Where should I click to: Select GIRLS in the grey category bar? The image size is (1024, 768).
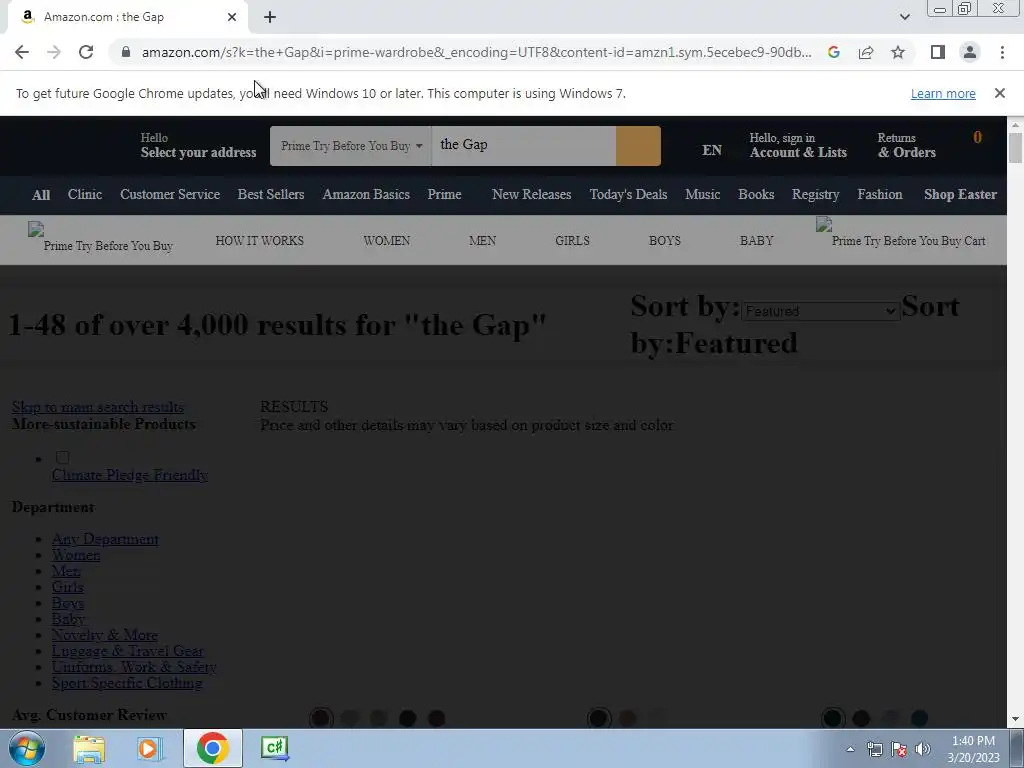572,241
